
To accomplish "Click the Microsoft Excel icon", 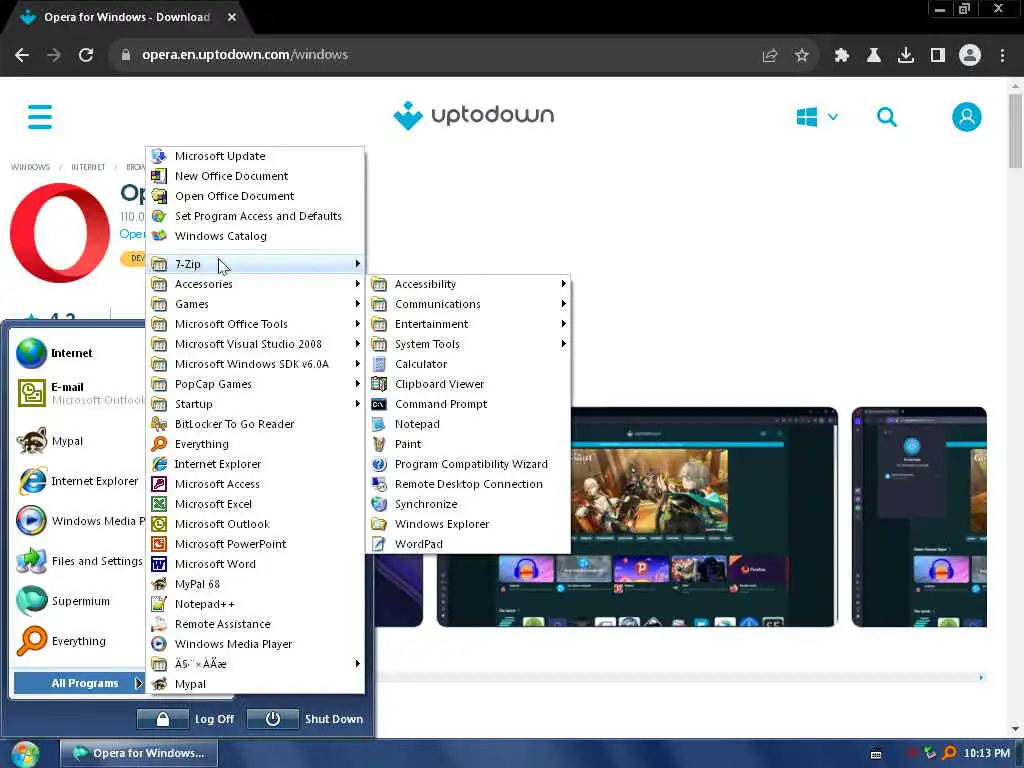I will pyautogui.click(x=159, y=504).
